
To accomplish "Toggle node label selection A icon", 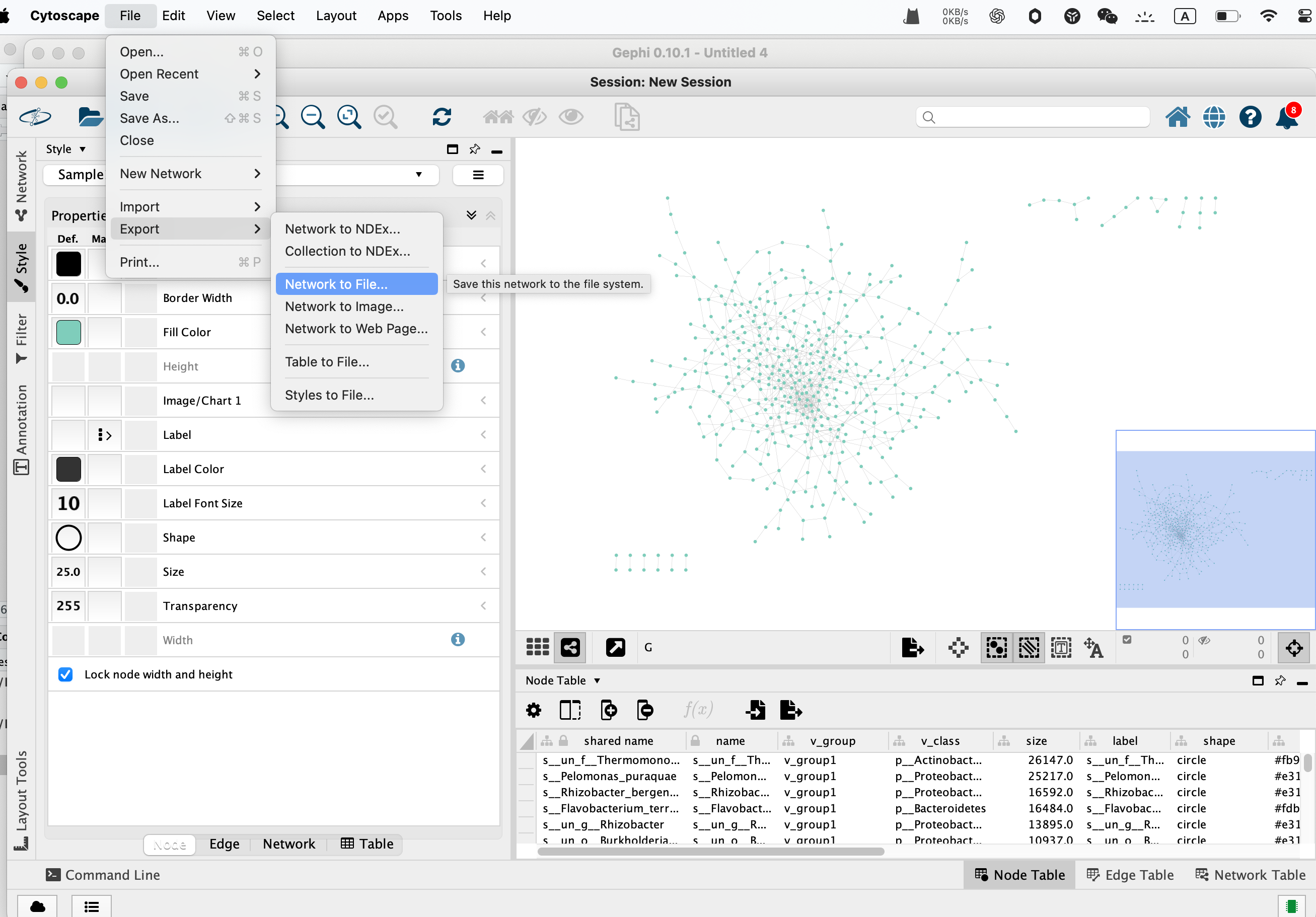I will [1093, 648].
